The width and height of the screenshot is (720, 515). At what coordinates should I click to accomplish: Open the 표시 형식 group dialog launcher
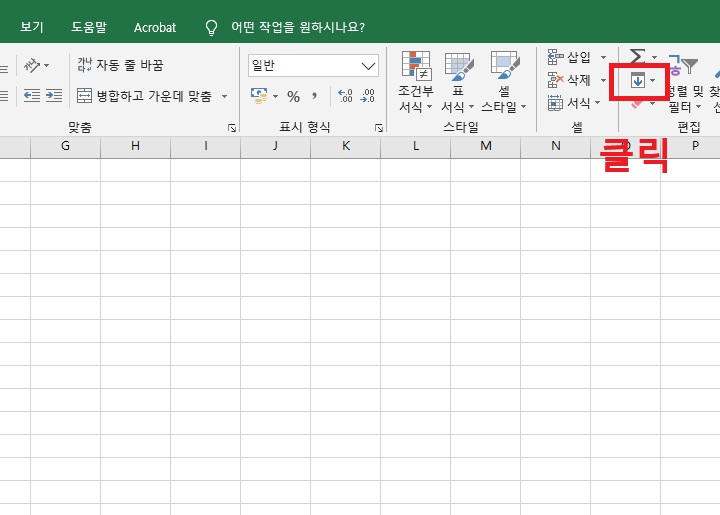[379, 128]
